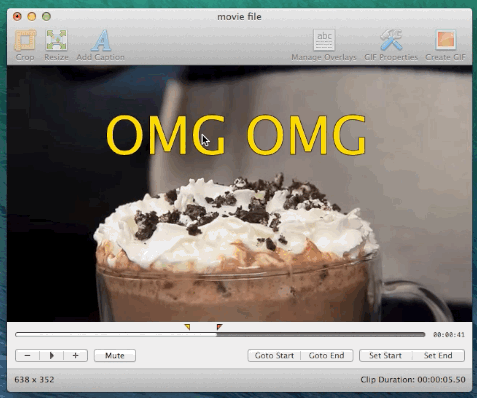Click the dark unplayed part of the timeline slider
The width and height of the screenshot is (477, 398).
point(321,334)
